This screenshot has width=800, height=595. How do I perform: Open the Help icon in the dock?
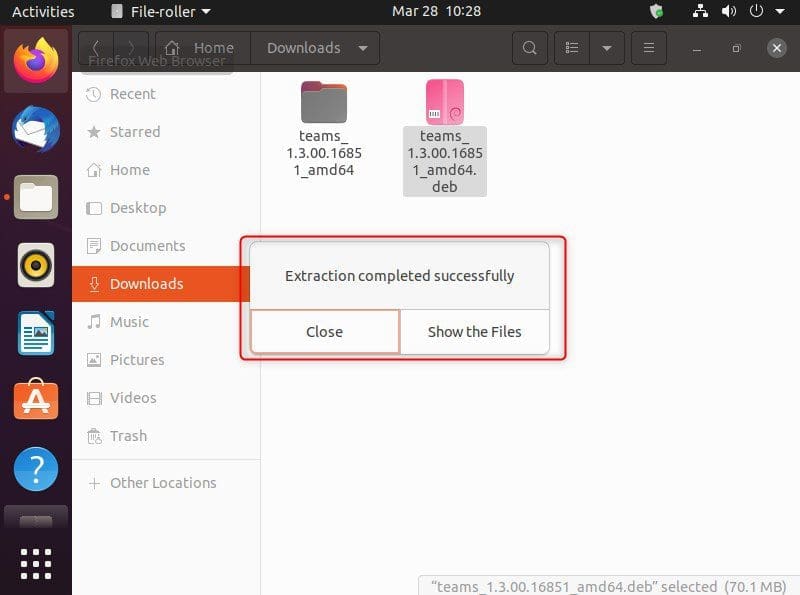[36, 468]
